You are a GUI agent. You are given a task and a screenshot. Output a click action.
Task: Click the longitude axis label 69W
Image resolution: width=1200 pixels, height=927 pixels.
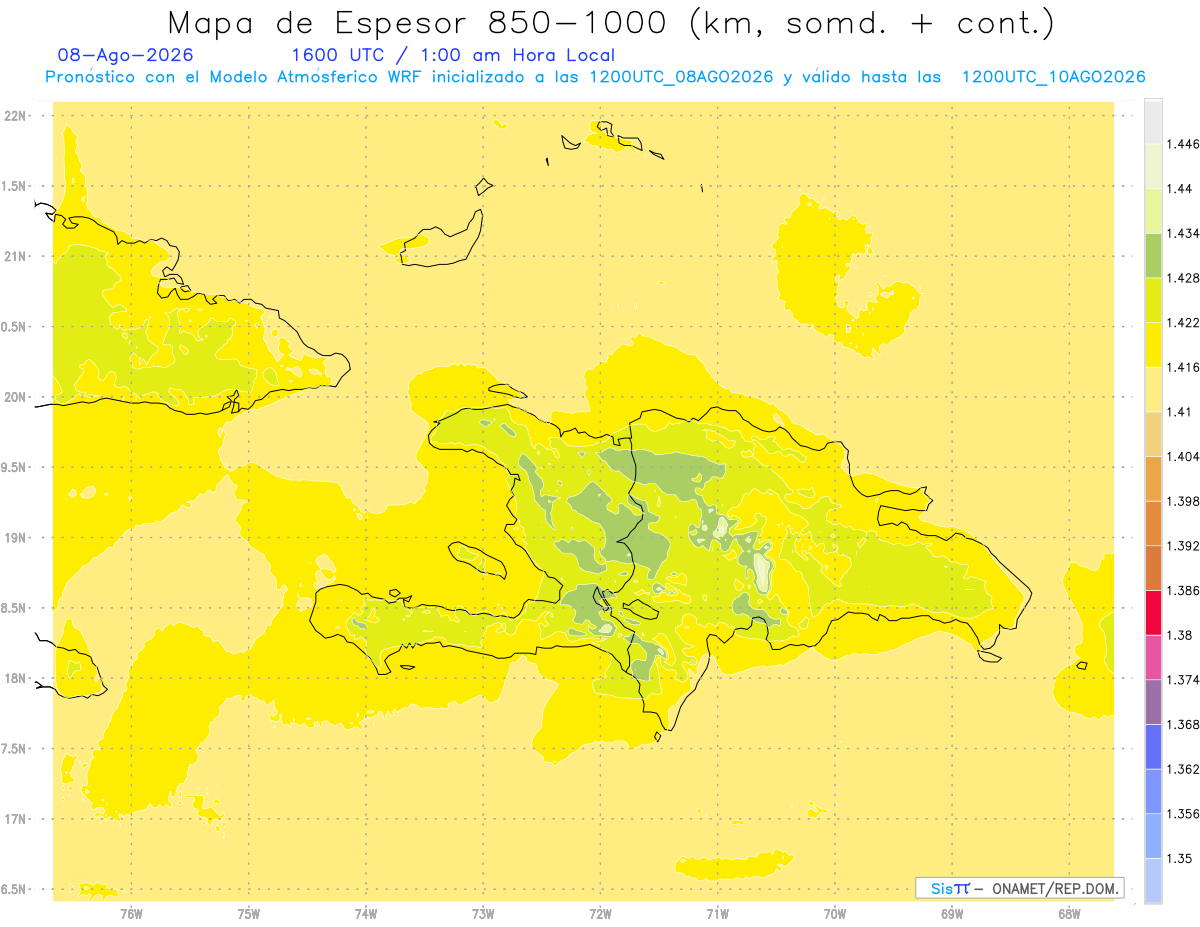point(952,913)
